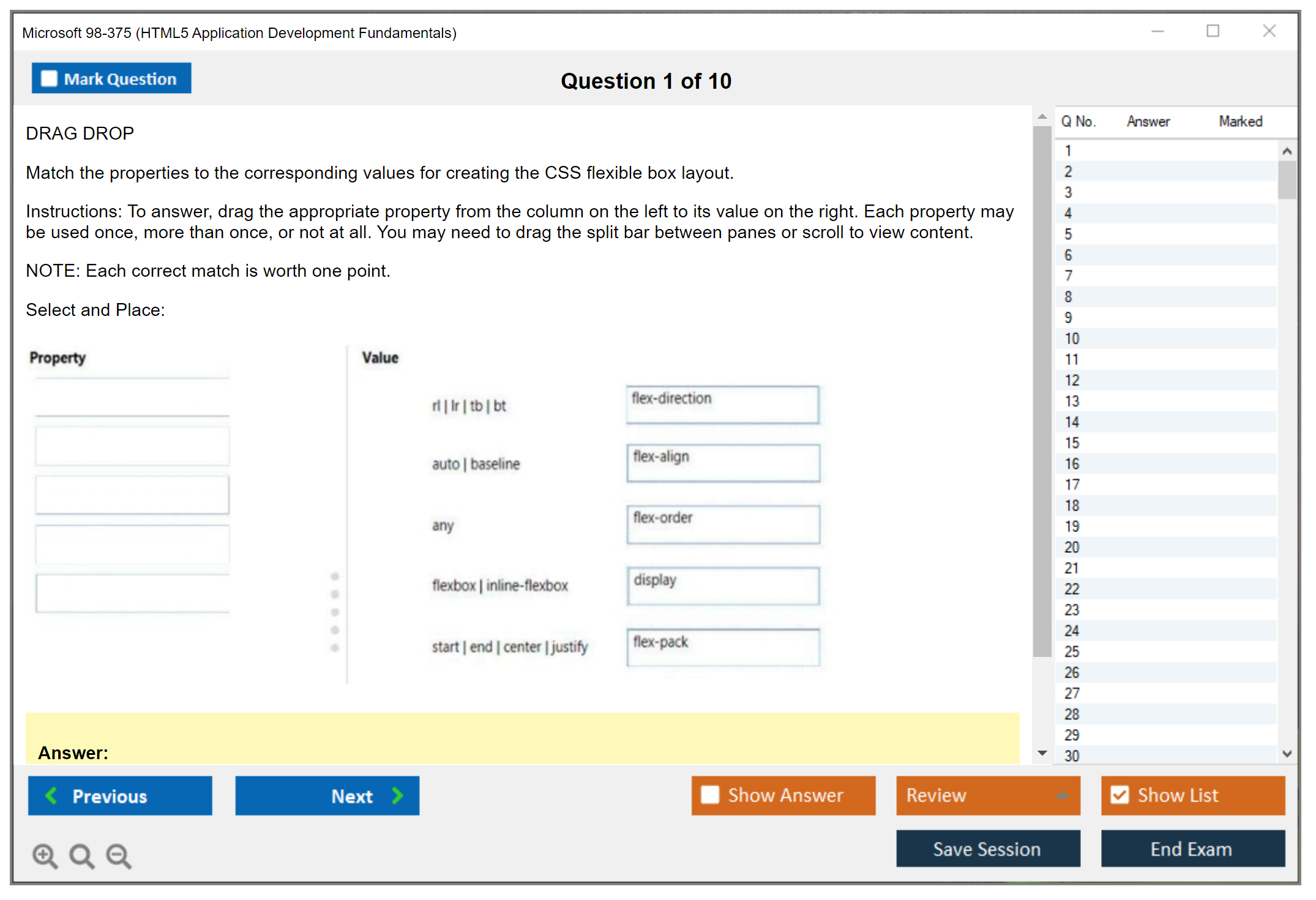Click the reset zoom magnifier icon
This screenshot has height=900, width=1316.
pos(81,855)
